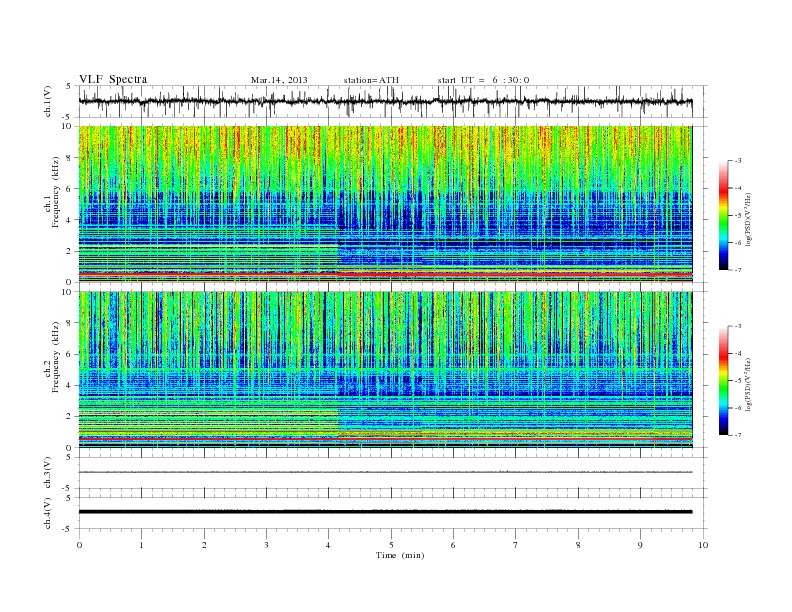This screenshot has width=792, height=612.
Task: Click the "start UT = 6 :30: 0" label
Action: click(483, 80)
